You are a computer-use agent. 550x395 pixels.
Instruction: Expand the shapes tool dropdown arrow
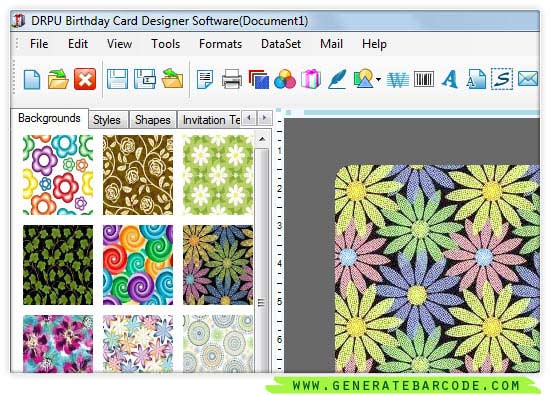(x=378, y=80)
